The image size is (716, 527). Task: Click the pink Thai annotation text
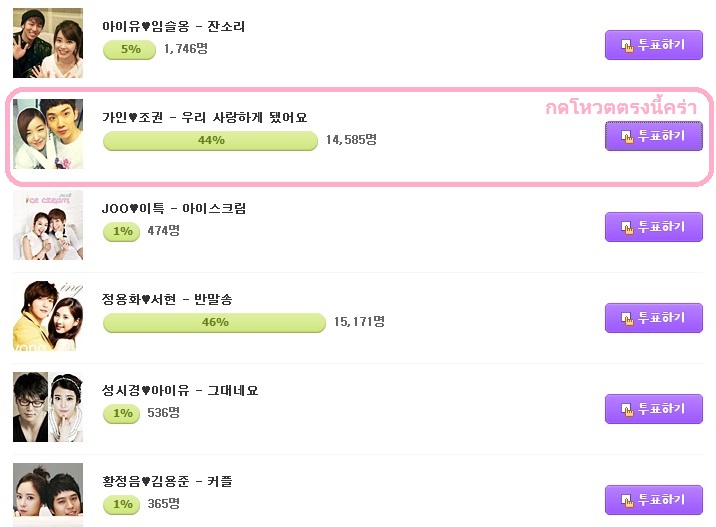point(621,107)
